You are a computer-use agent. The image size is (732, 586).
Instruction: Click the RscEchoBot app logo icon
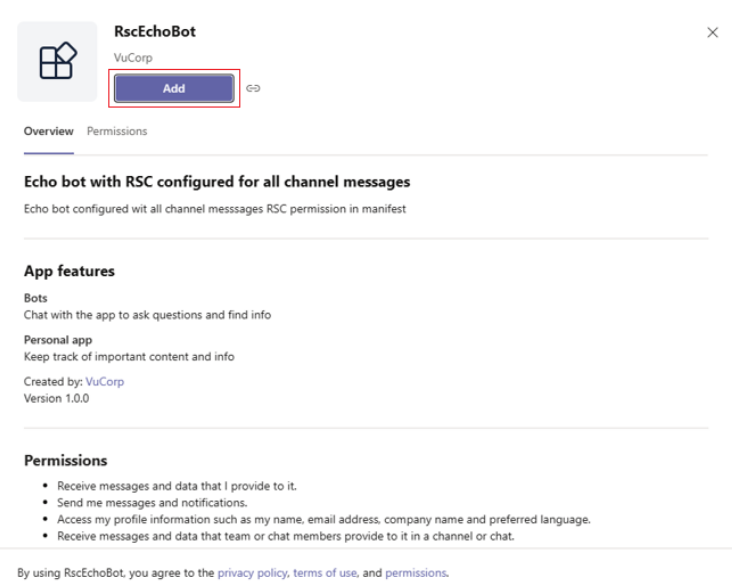(x=57, y=62)
